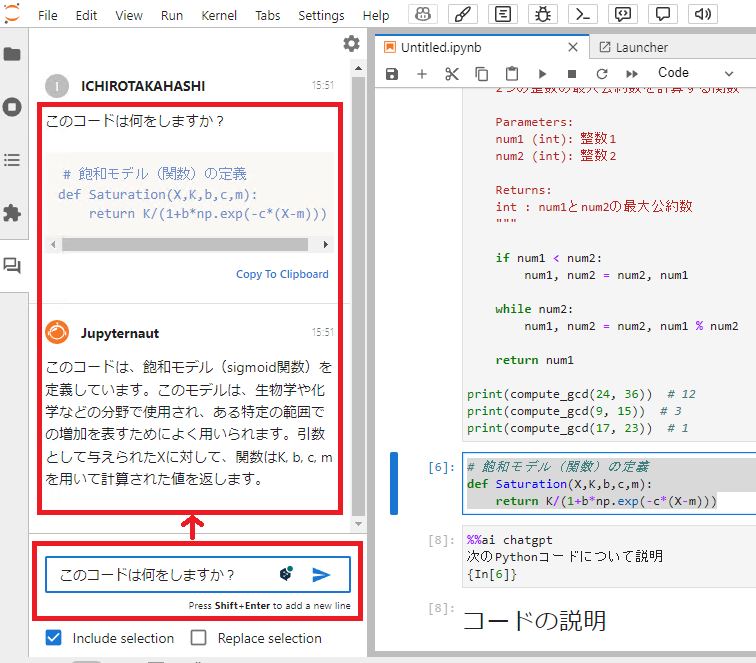This screenshot has height=663, width=756.
Task: Open the file browser sidebar icon
Action: coord(12,54)
